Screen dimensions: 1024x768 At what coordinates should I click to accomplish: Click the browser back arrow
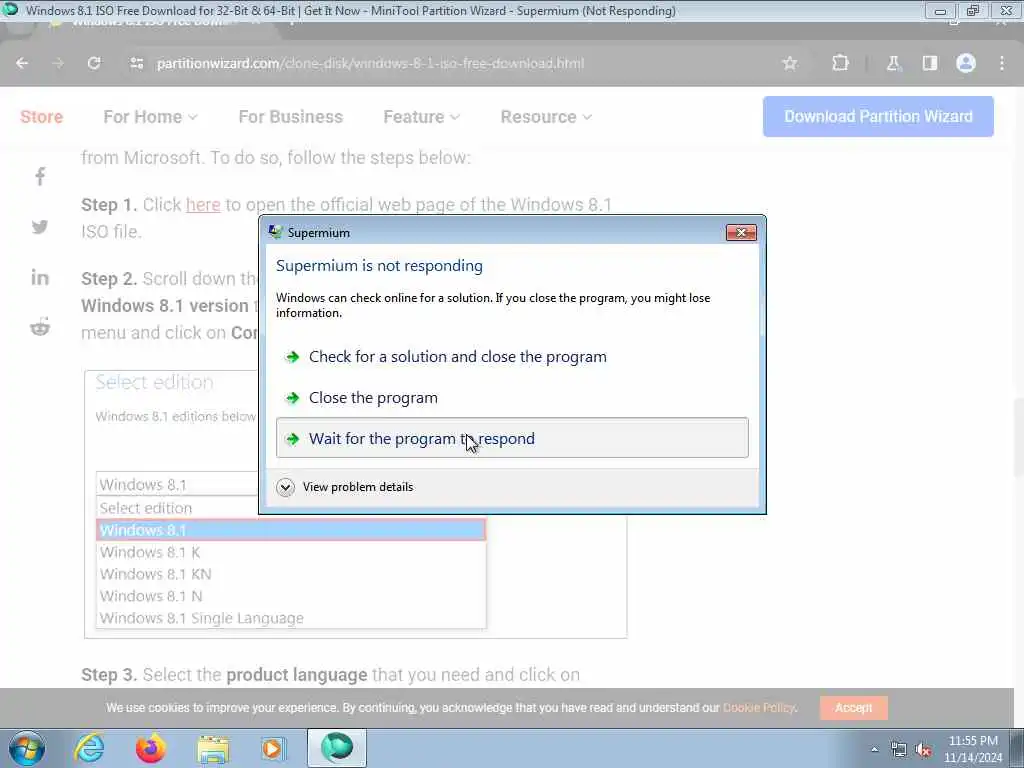coord(22,63)
